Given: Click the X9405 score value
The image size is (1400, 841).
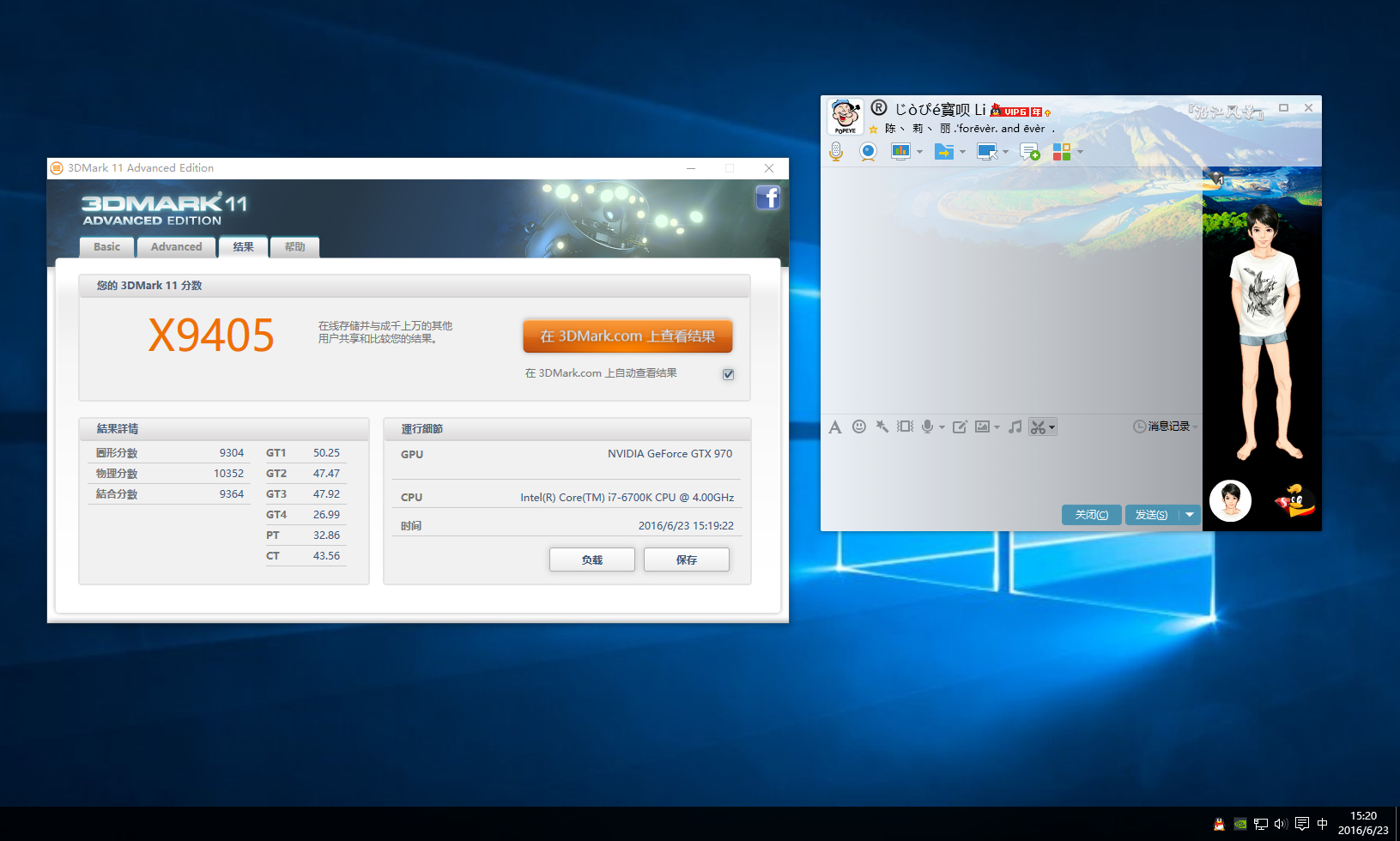Looking at the screenshot, I should [211, 336].
